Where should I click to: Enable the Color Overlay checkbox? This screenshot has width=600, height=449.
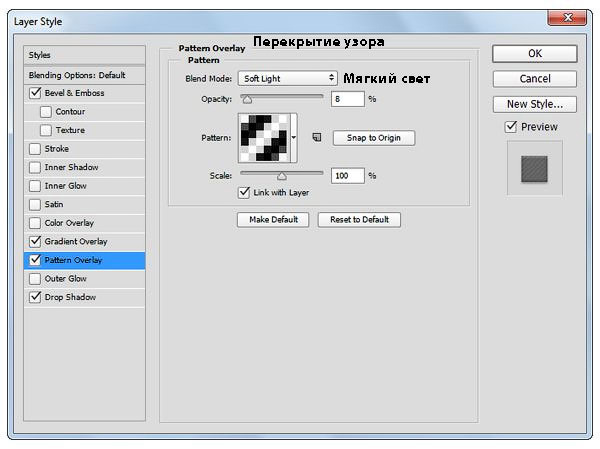point(35,223)
